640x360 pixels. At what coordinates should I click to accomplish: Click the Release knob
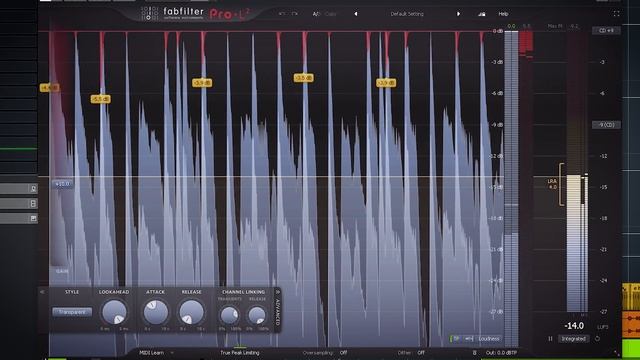pyautogui.click(x=191, y=312)
